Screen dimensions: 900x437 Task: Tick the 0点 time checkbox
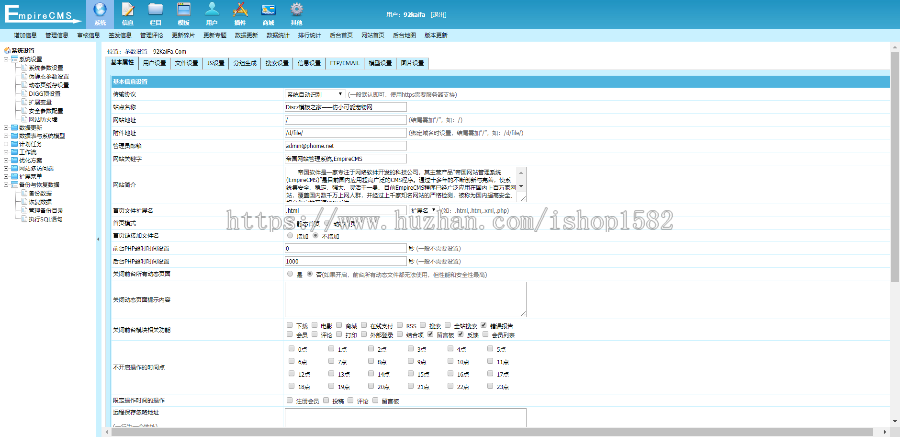click(292, 349)
